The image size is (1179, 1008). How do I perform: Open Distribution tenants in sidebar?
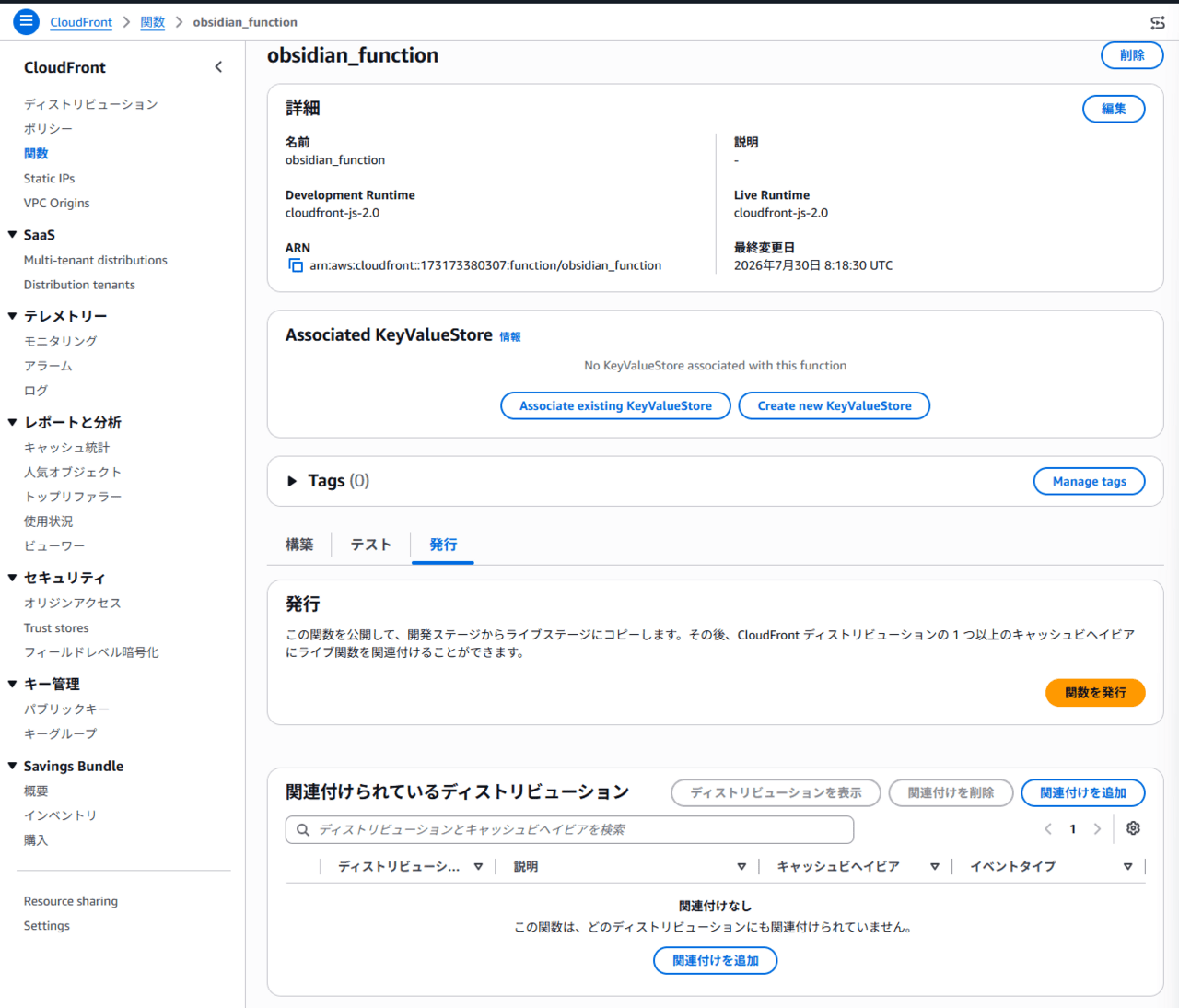(79, 286)
